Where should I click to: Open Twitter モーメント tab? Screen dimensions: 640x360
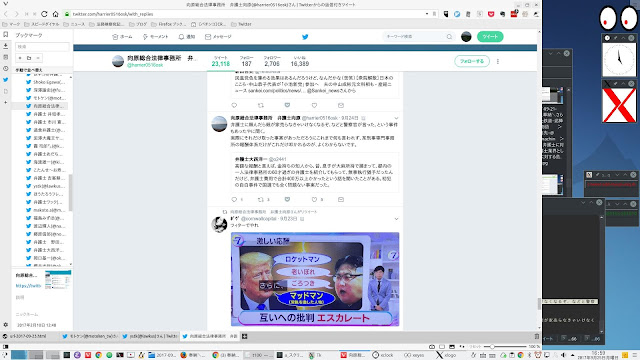tap(155, 37)
